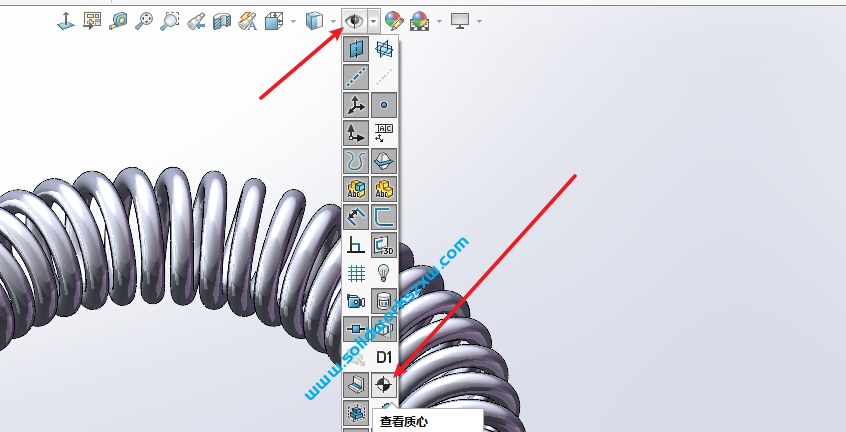Expand the Apply Scene dropdown arrow
This screenshot has height=432, width=846.
[439, 22]
